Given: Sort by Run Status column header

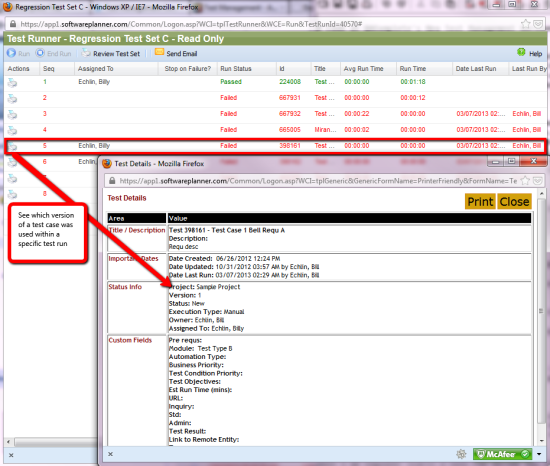Looking at the screenshot, I should point(236,69).
